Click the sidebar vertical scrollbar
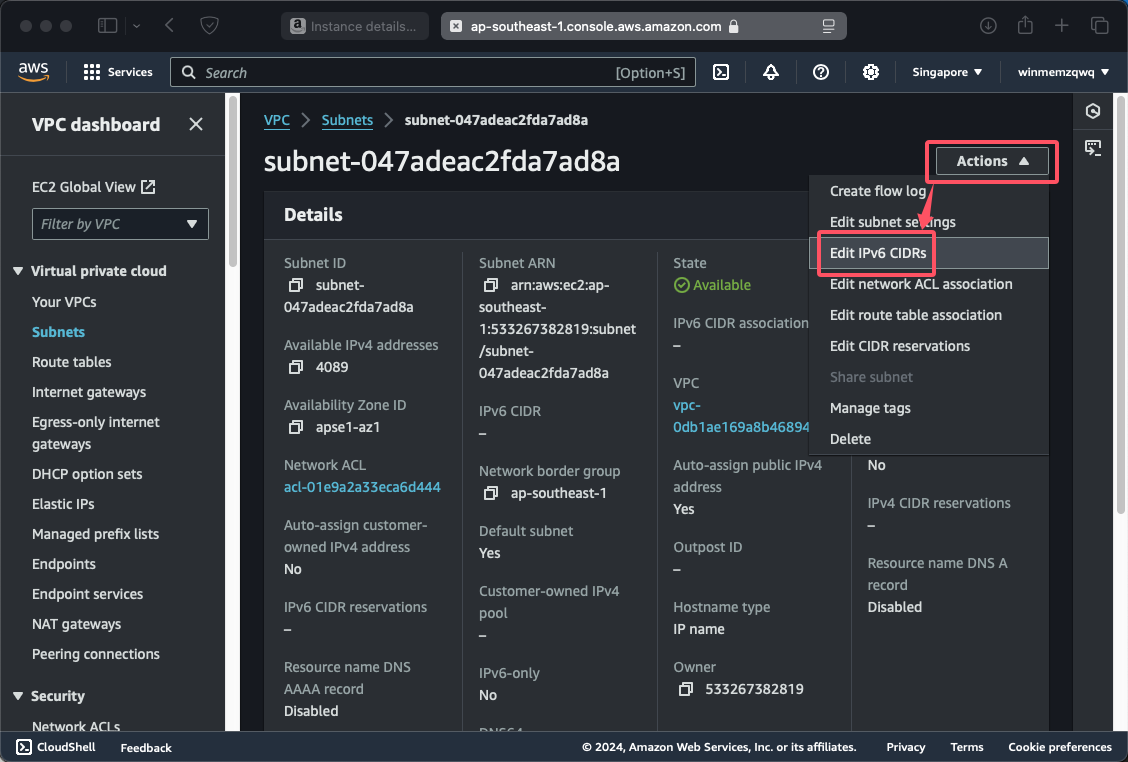Screen dimensions: 1128x762 [x=232, y=183]
